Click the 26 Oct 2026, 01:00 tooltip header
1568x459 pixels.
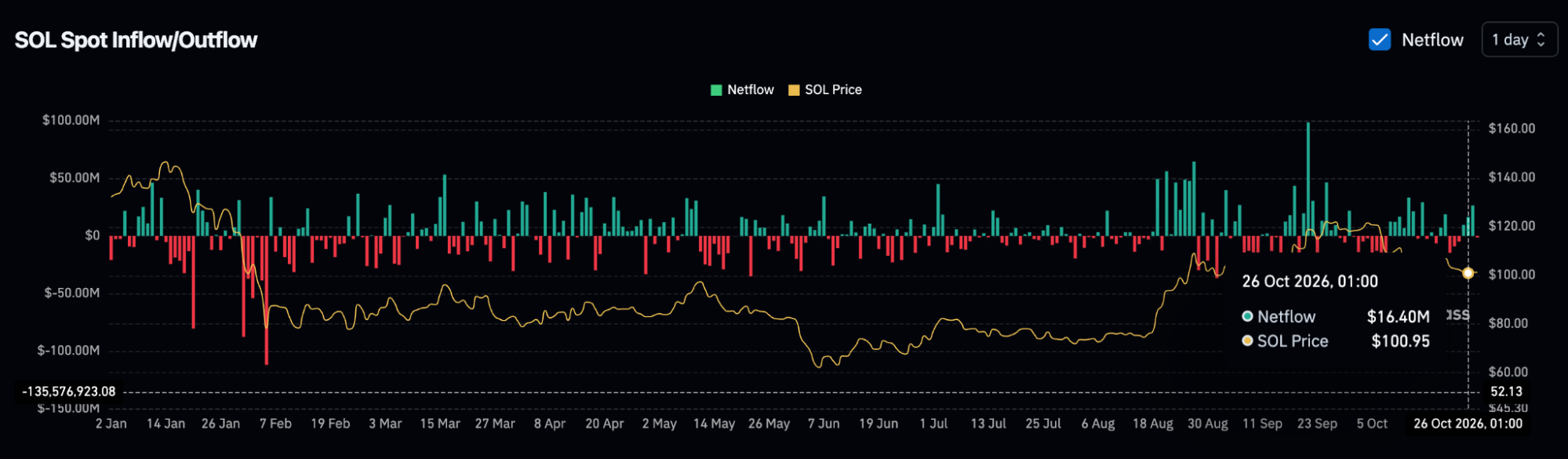tap(1310, 282)
